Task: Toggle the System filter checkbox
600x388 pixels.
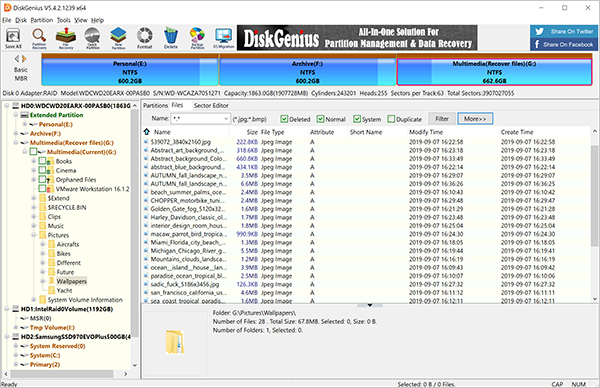Action: pos(357,119)
